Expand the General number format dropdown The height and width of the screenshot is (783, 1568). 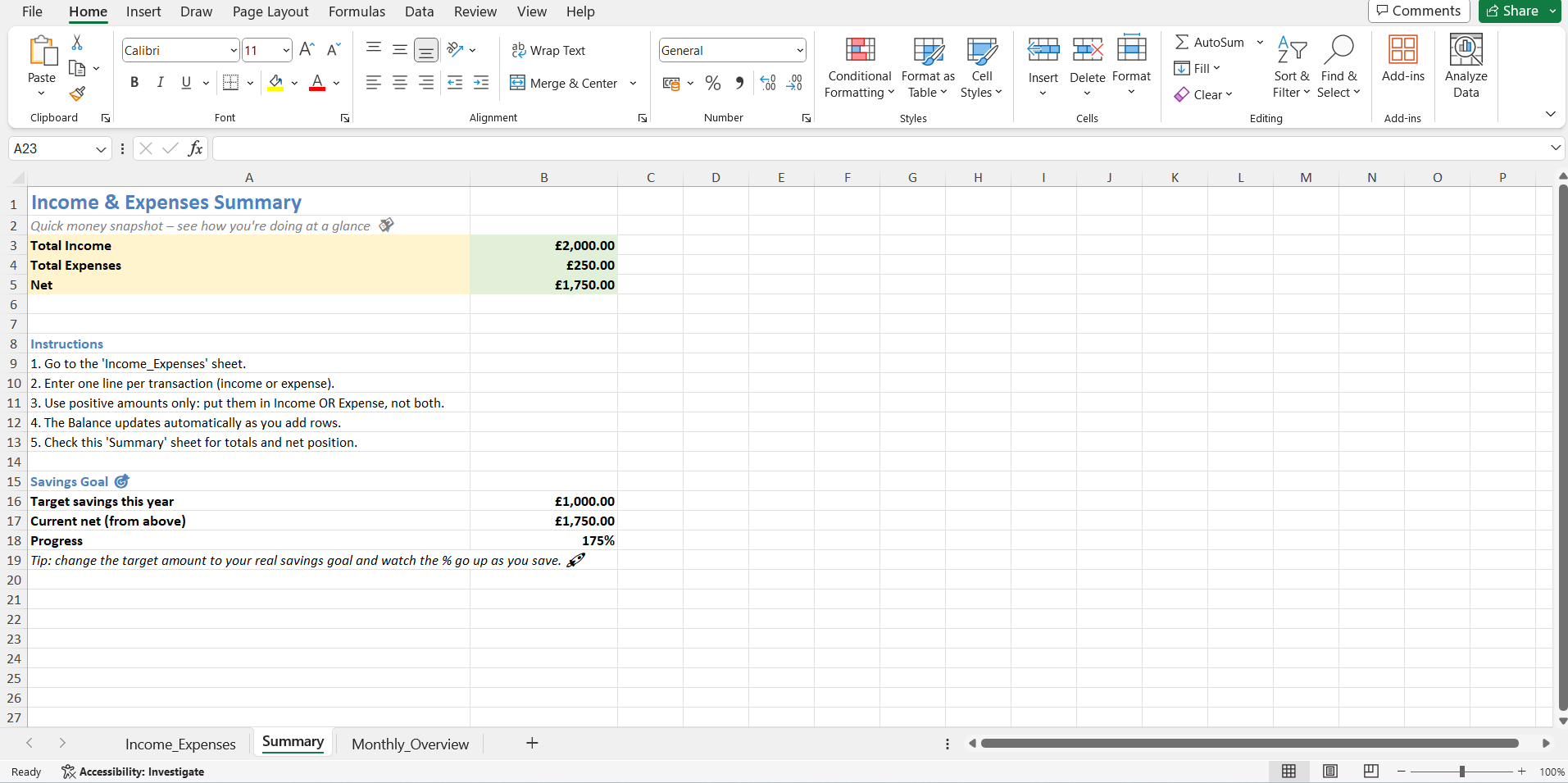[x=799, y=51]
